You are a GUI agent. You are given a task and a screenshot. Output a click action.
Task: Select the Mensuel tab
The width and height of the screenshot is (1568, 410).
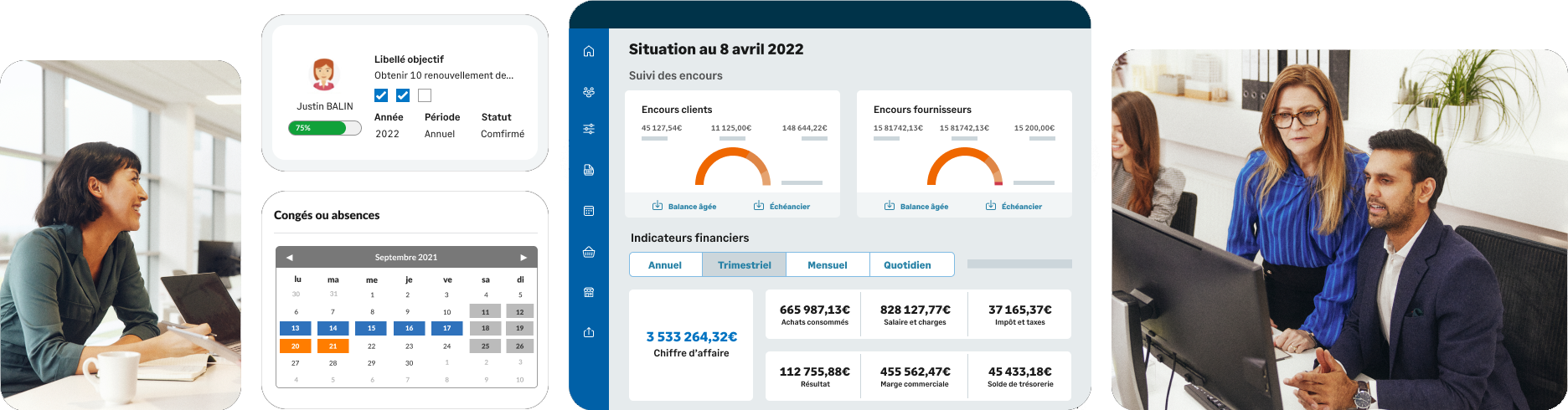pyautogui.click(x=827, y=265)
